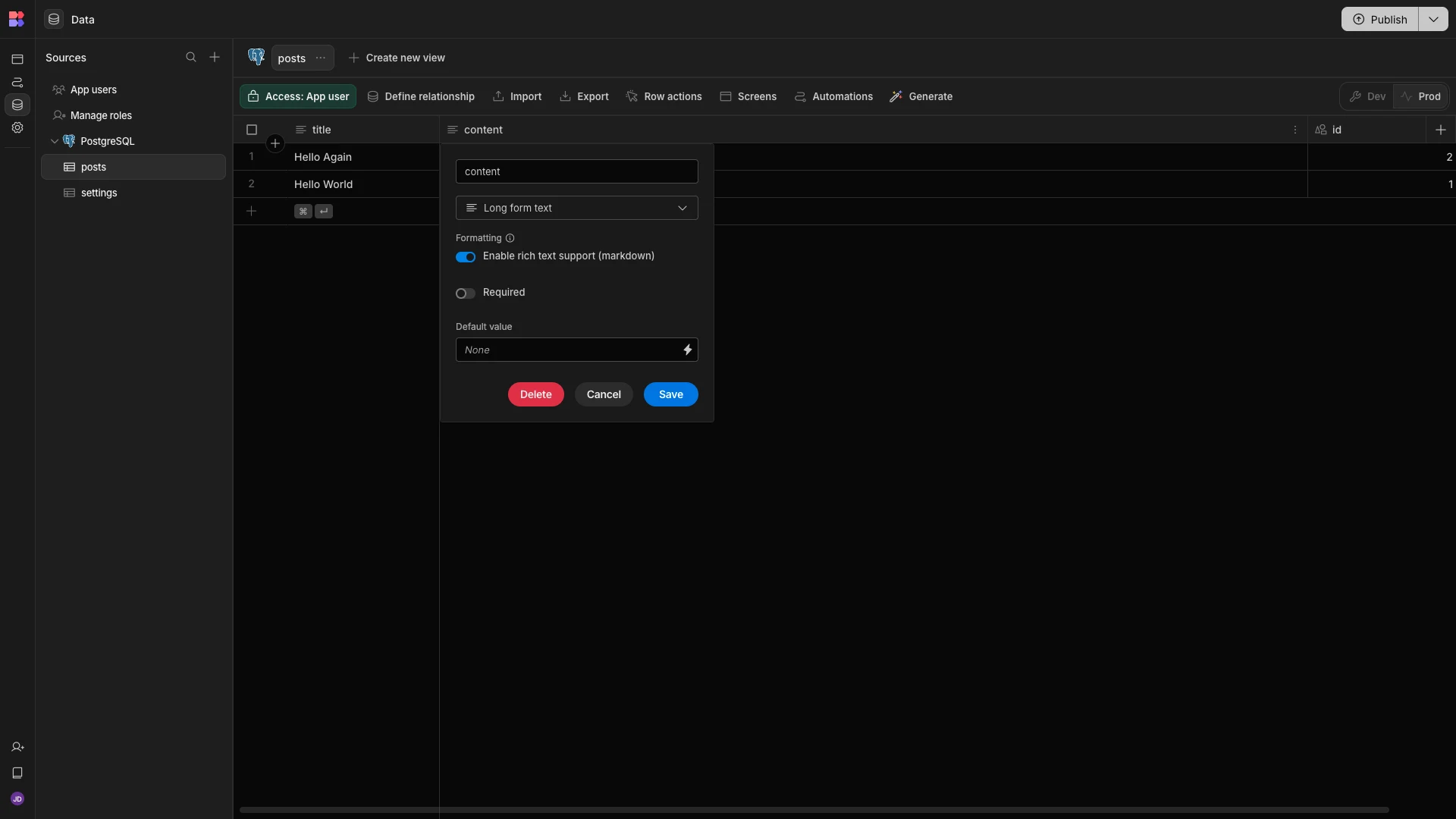Viewport: 1456px width, 819px height.
Task: Click the column name input field
Action: 576,171
